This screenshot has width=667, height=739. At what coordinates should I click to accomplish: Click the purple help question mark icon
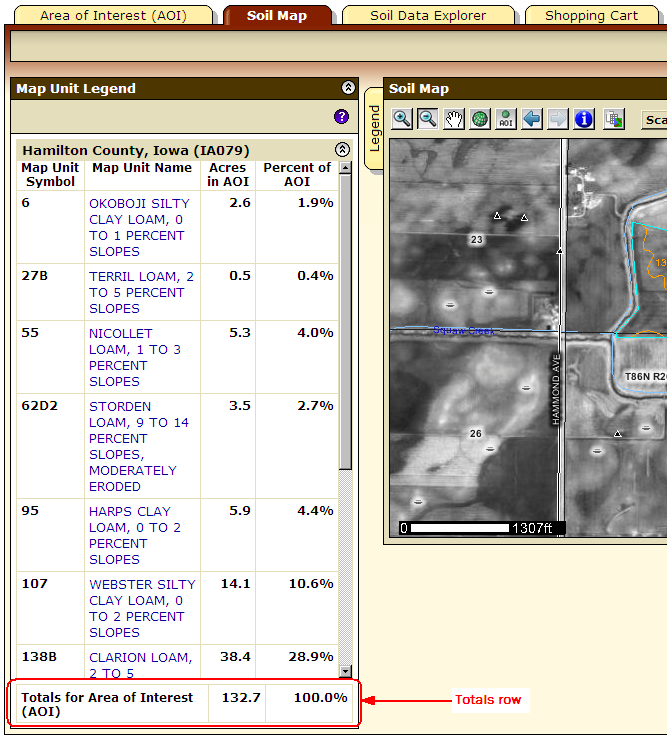point(341,116)
